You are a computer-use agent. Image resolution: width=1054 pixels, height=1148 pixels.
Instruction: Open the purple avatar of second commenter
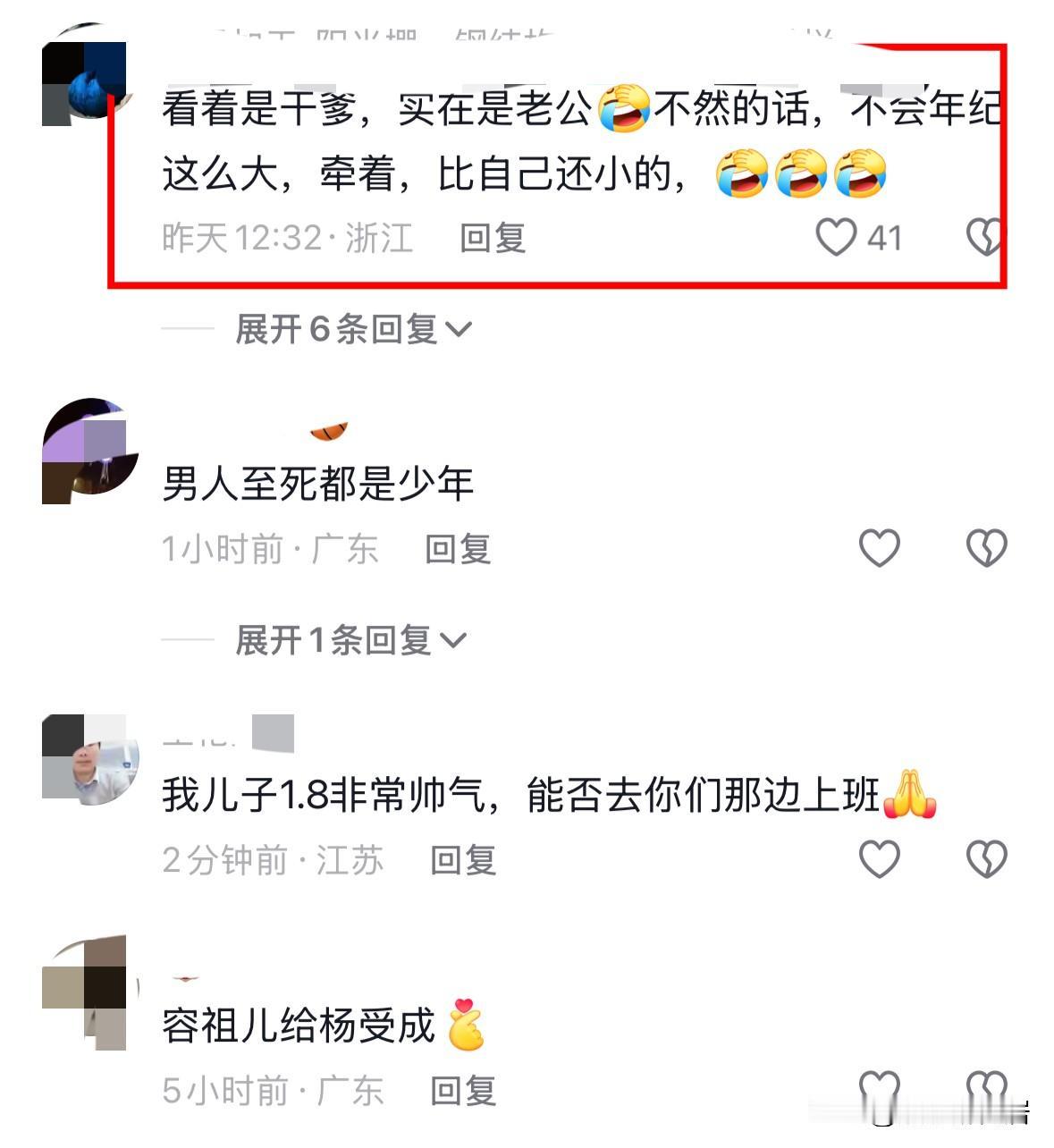(x=89, y=452)
